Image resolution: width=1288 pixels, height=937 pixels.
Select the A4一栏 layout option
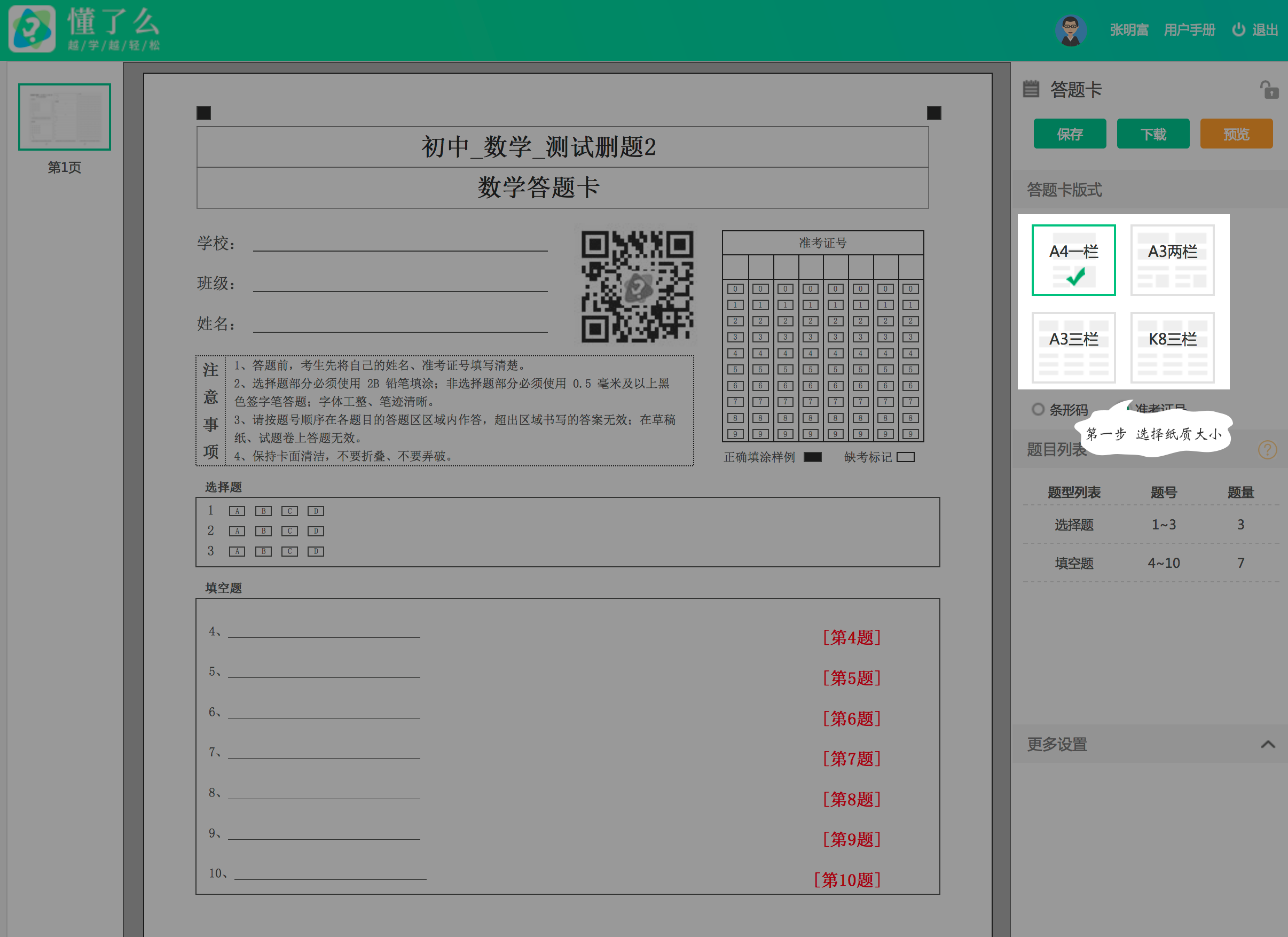pos(1073,260)
